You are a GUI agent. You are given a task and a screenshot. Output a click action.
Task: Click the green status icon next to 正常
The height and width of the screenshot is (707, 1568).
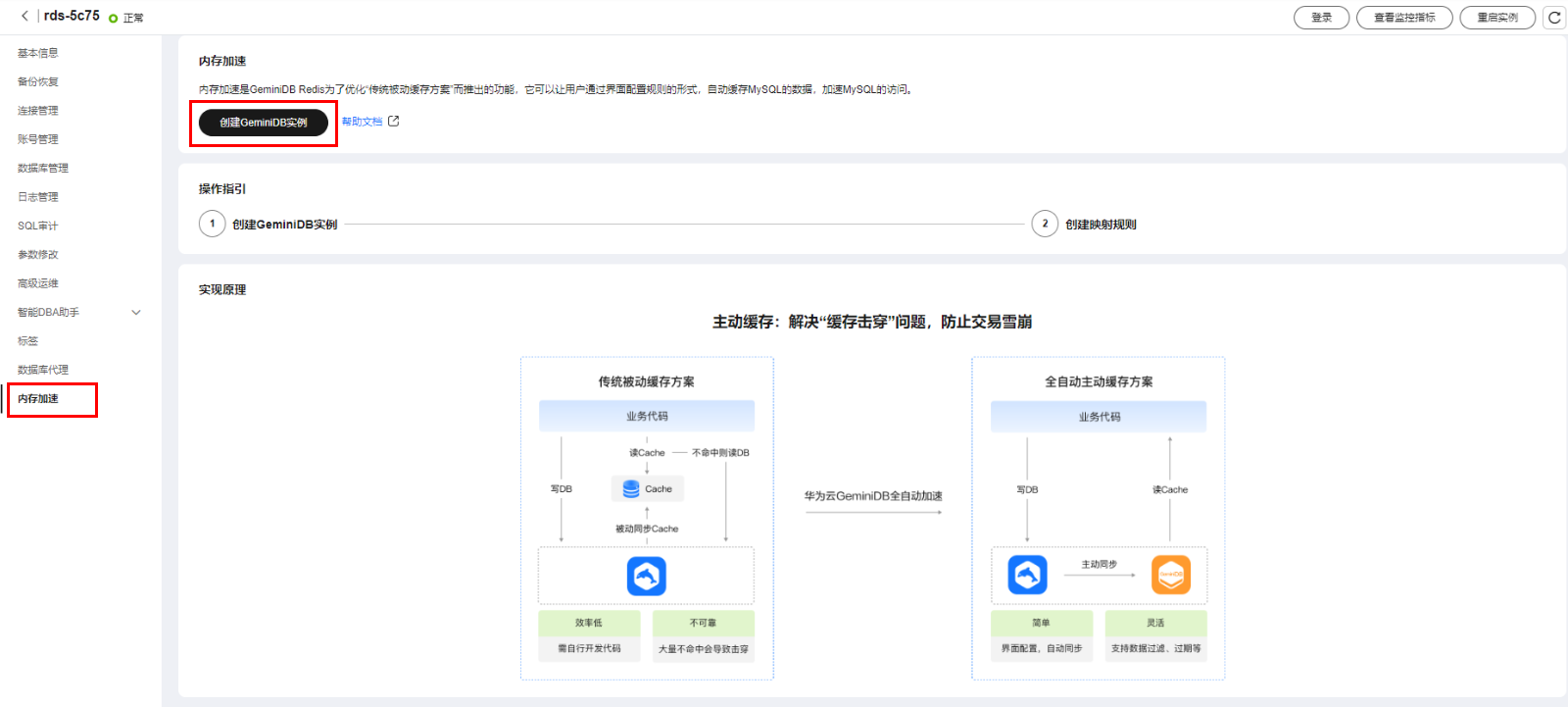114,19
